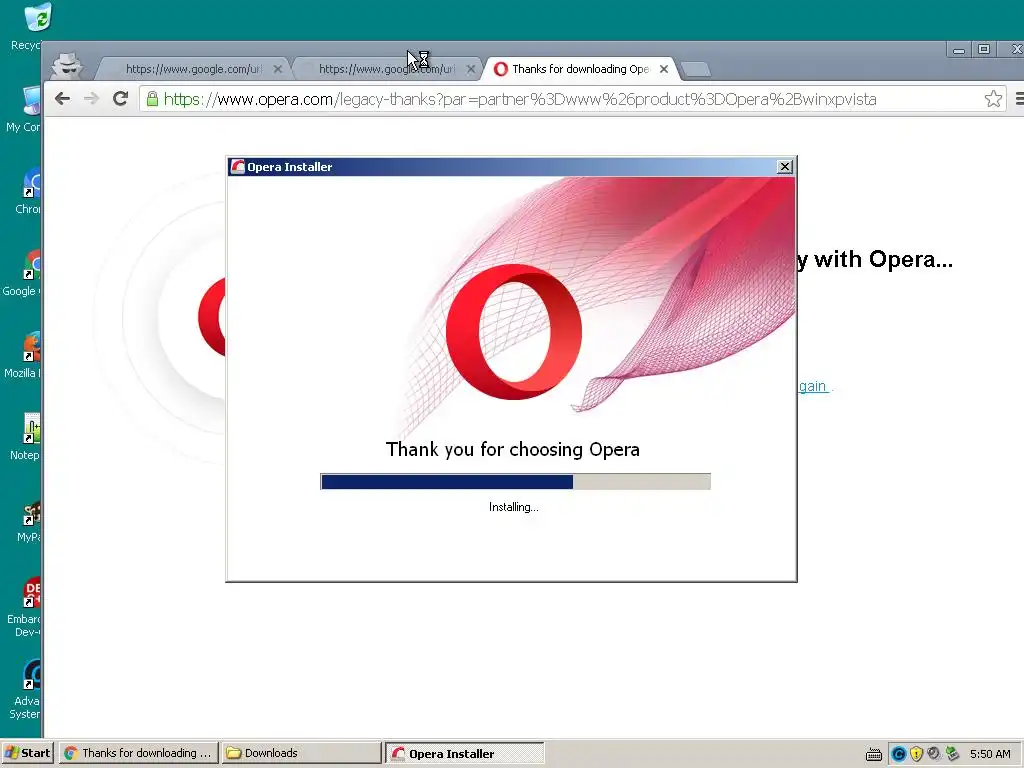Switch to the first google.com tab
Image resolution: width=1024 pixels, height=768 pixels.
pyautogui.click(x=193, y=69)
